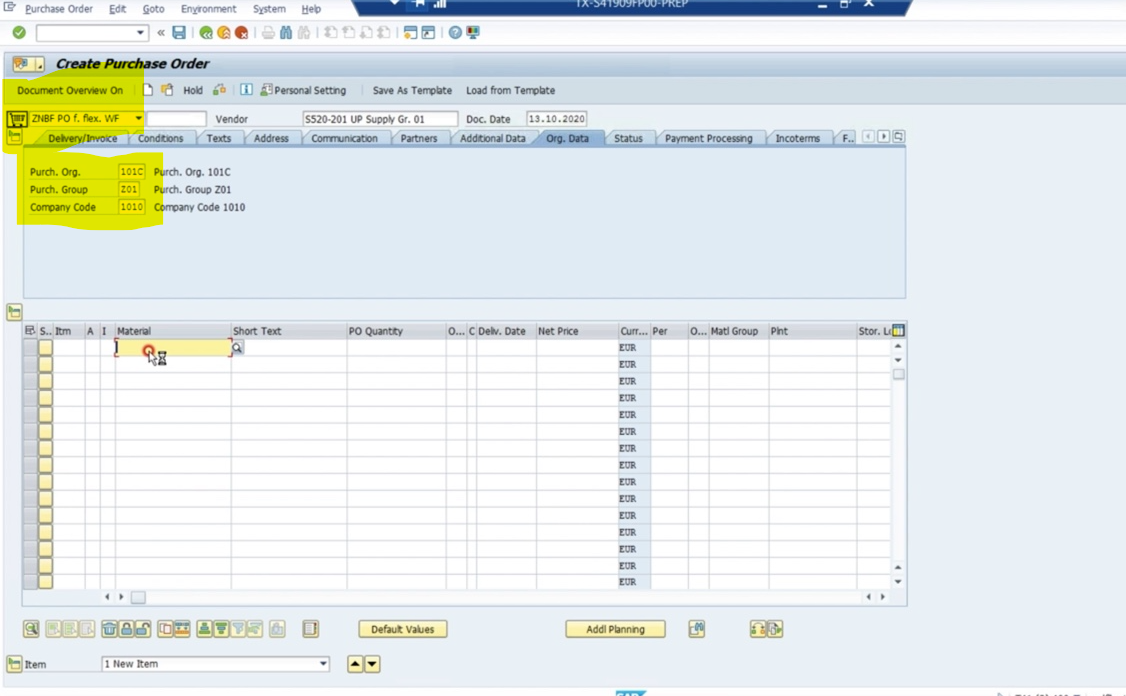Click Save As Template button
This screenshot has width=1126, height=696.
[412, 91]
